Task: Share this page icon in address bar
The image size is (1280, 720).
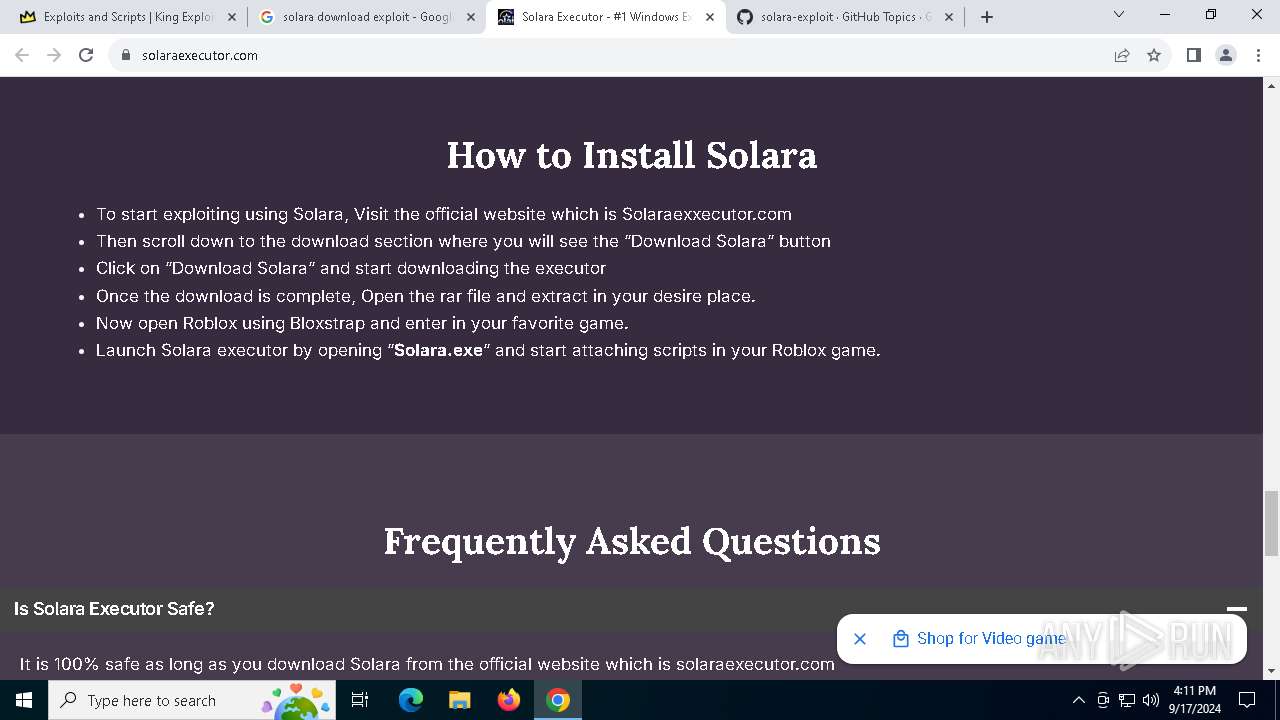Action: pyautogui.click(x=1122, y=55)
